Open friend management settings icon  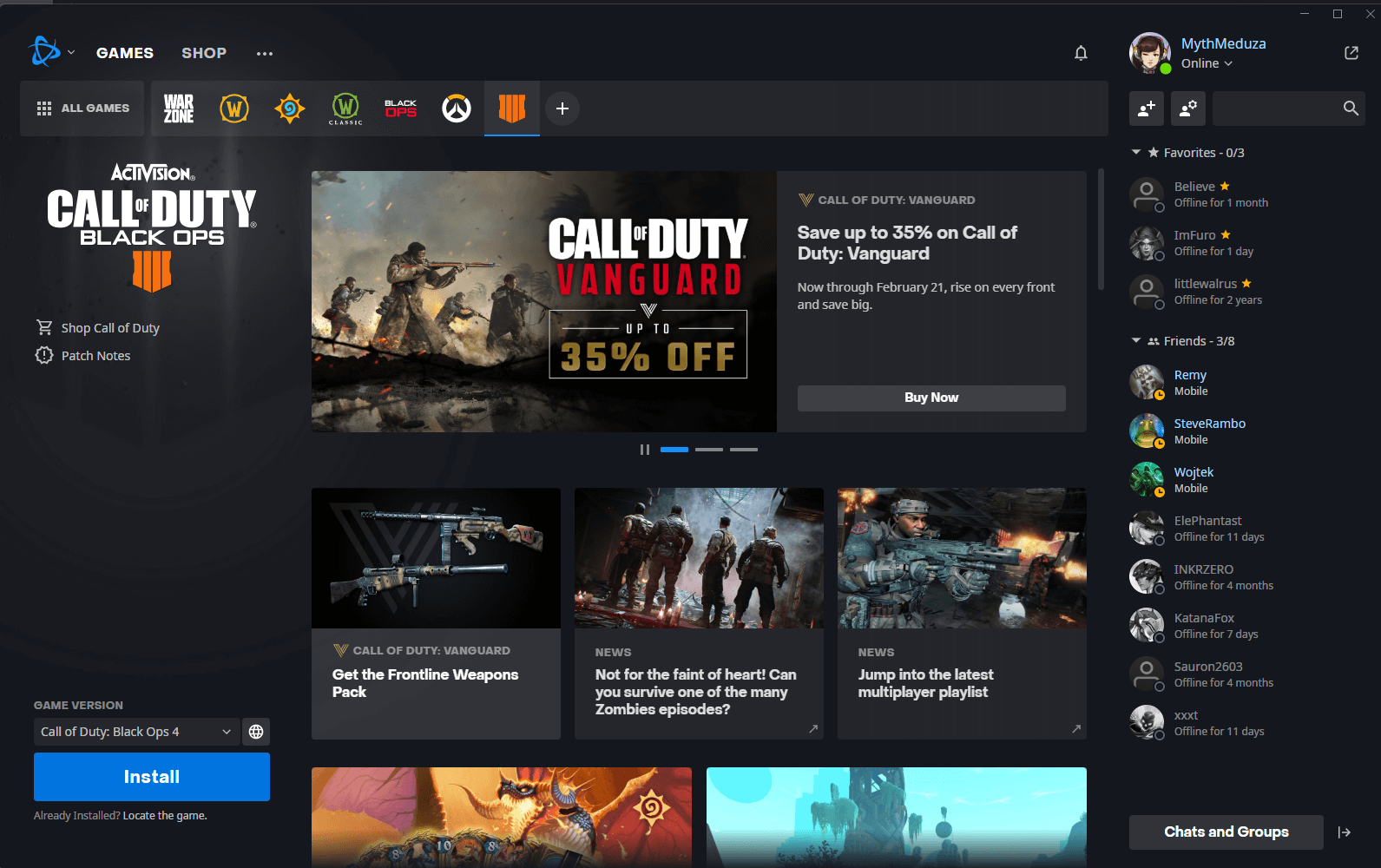tap(1188, 108)
